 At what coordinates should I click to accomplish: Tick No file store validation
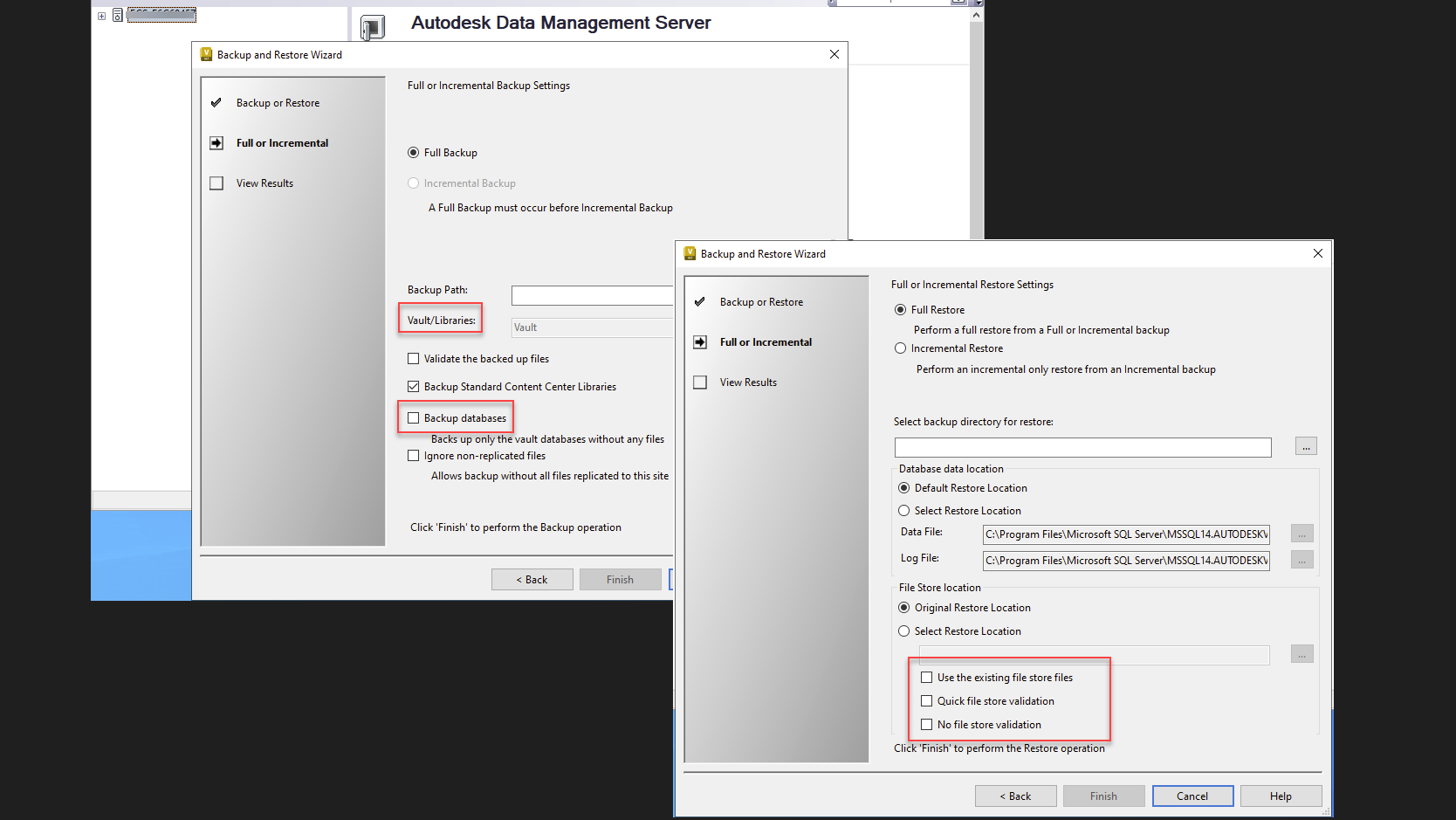point(927,725)
